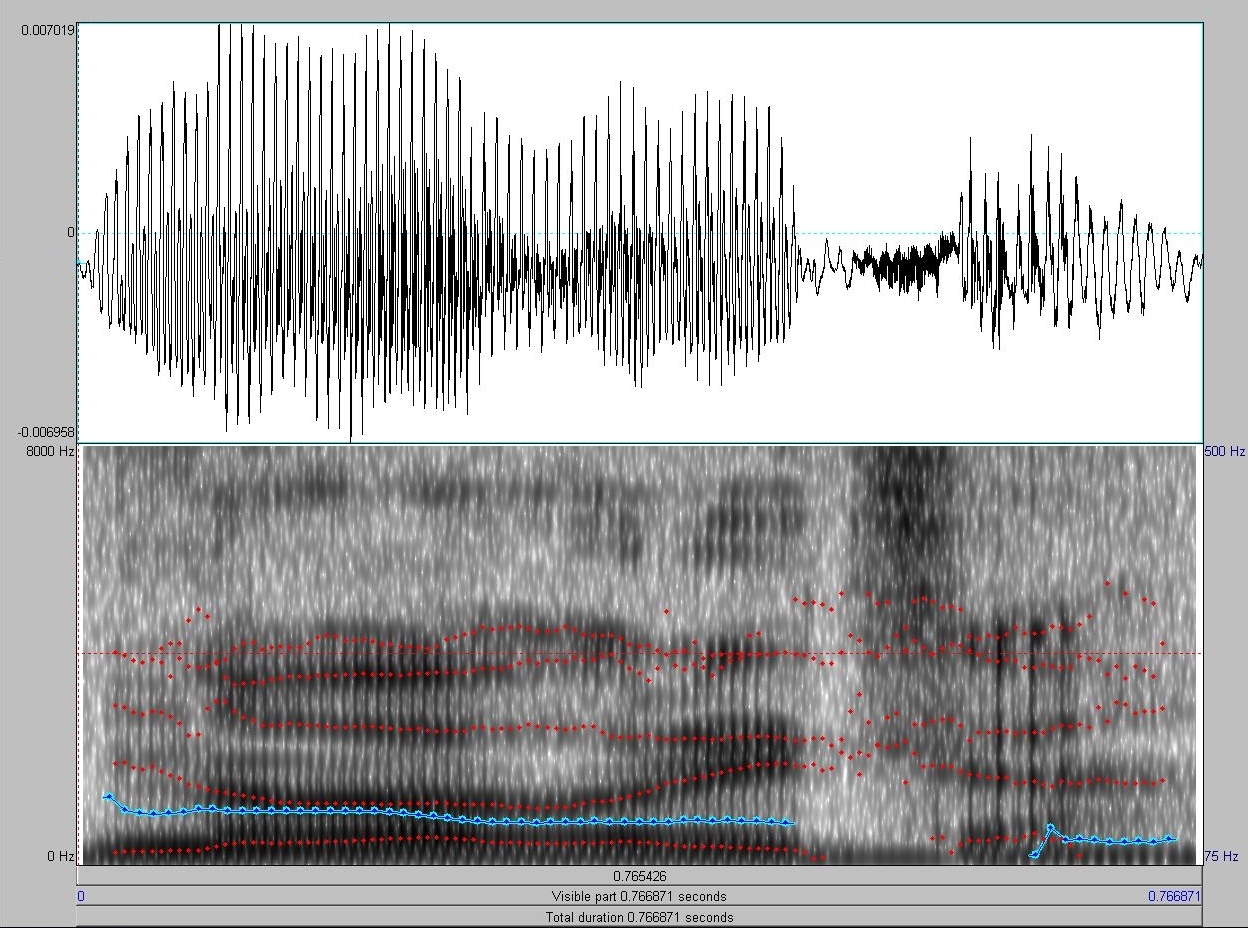The height and width of the screenshot is (928, 1248).
Task: Click the -0.006958 minimum amplitude label
Action: coord(46,432)
